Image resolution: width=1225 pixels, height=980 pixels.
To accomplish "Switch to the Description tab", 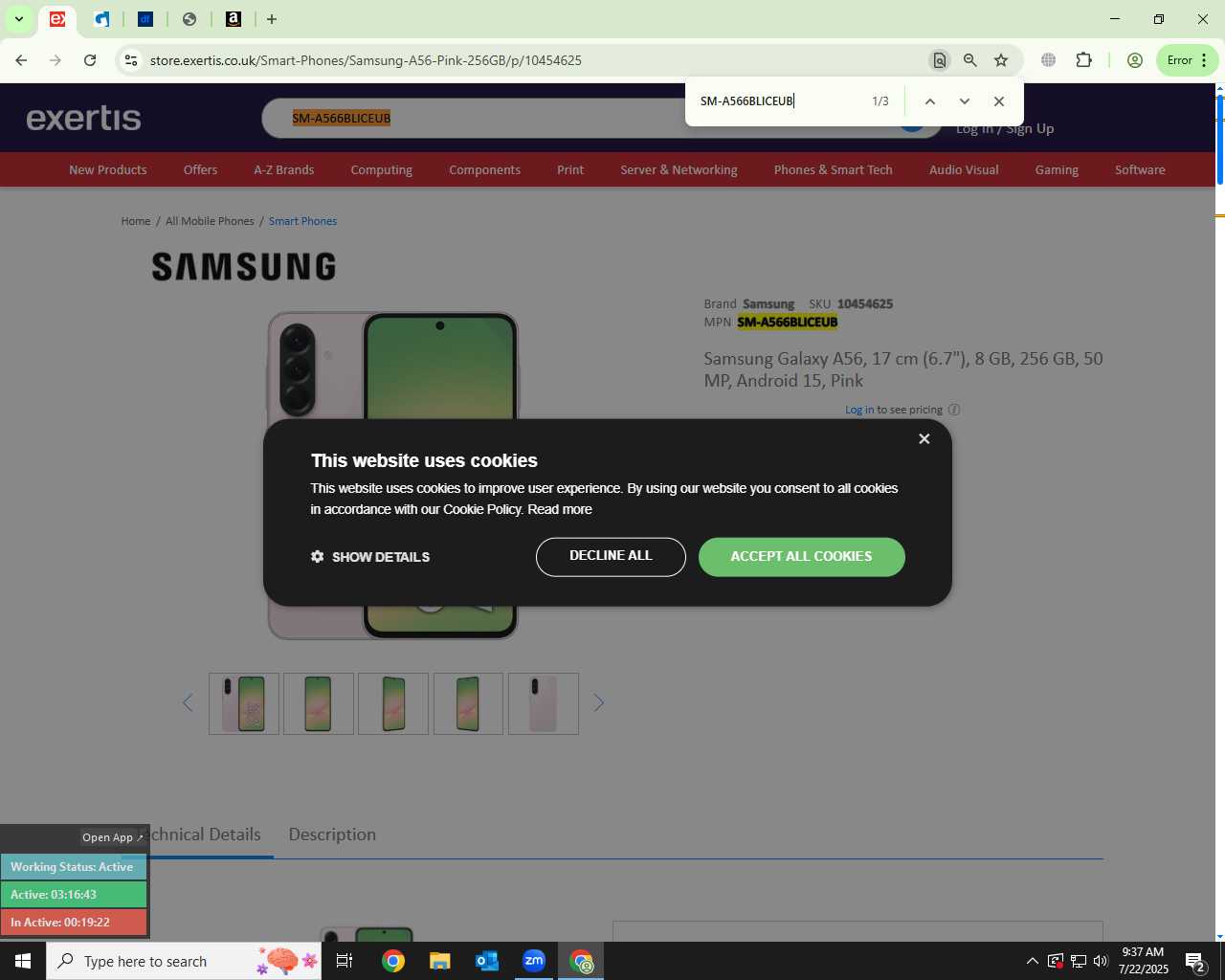I will tap(332, 835).
